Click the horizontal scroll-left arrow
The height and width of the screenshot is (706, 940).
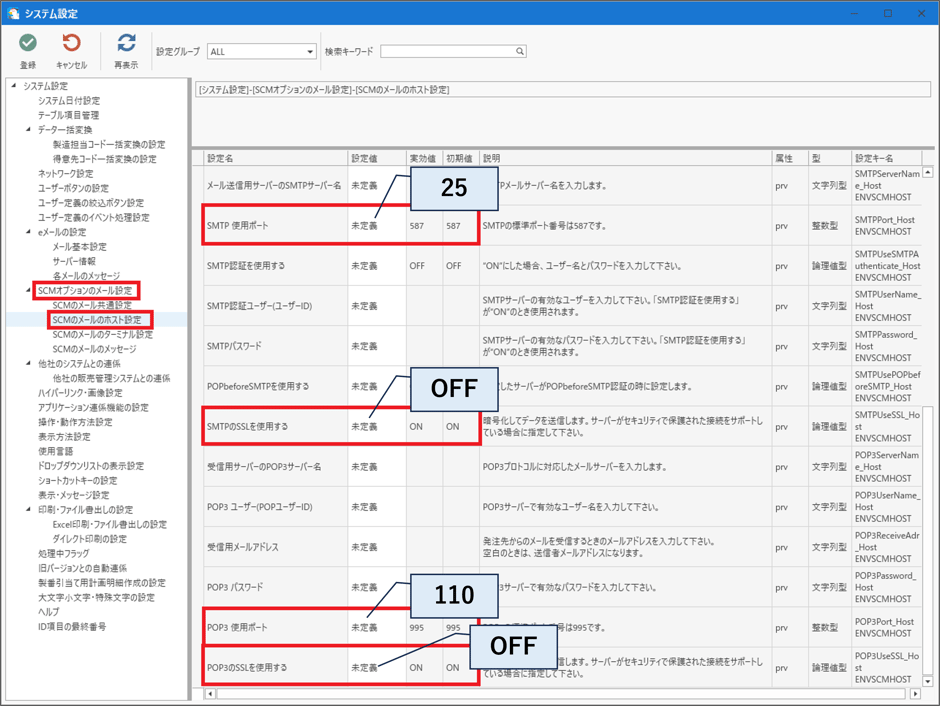click(210, 694)
